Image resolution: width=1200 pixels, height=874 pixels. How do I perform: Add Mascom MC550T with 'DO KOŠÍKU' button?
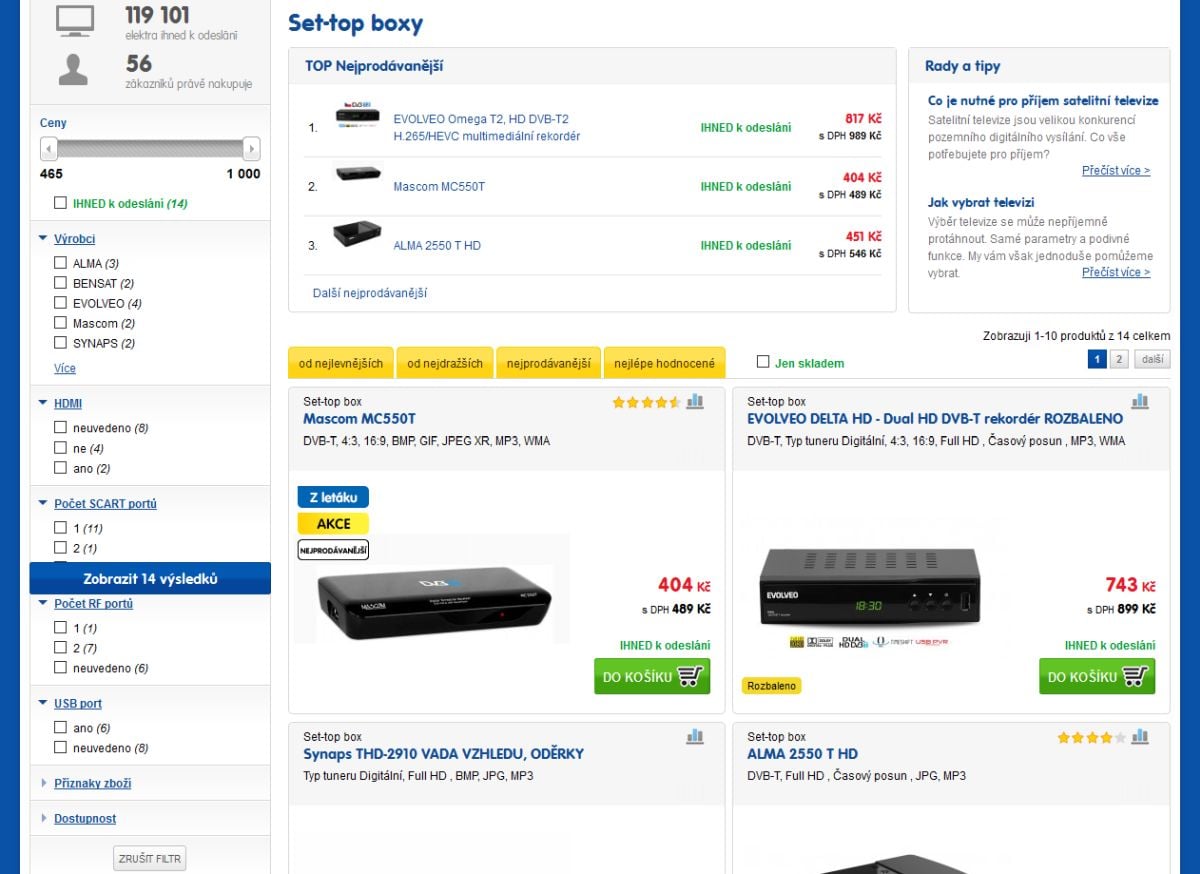tap(651, 676)
